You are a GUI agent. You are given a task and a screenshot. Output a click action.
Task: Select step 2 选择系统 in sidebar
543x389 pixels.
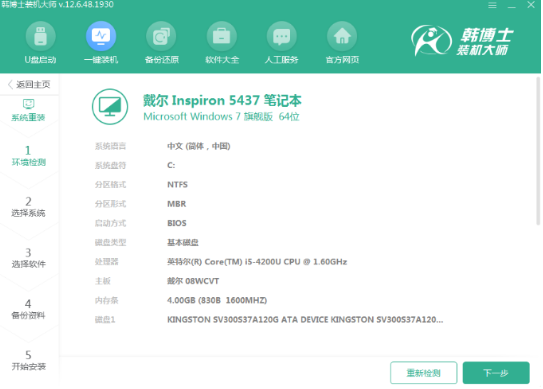[x=28, y=207]
